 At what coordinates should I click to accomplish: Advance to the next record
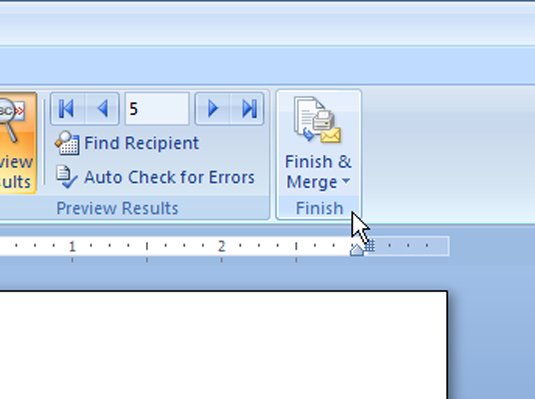point(212,109)
